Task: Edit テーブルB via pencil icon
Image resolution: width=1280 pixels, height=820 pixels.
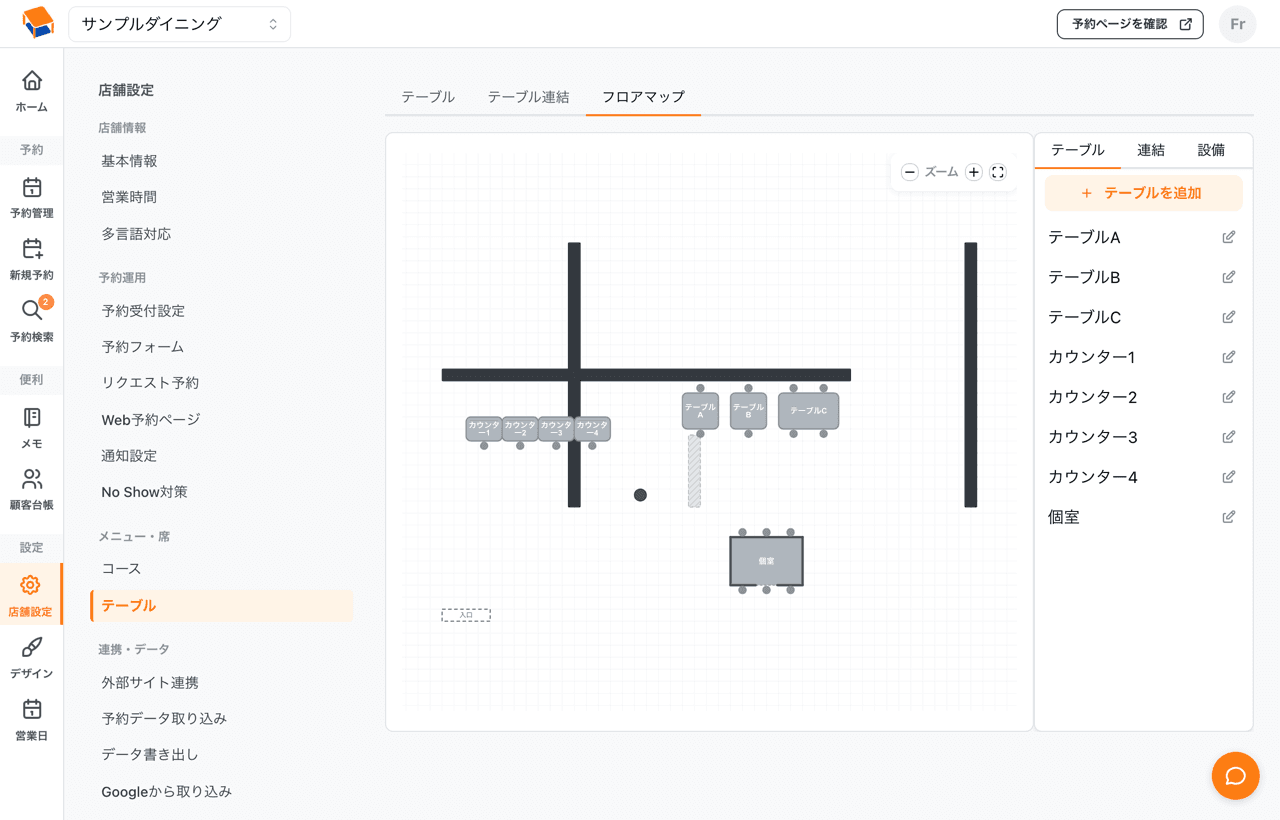Action: click(x=1229, y=277)
